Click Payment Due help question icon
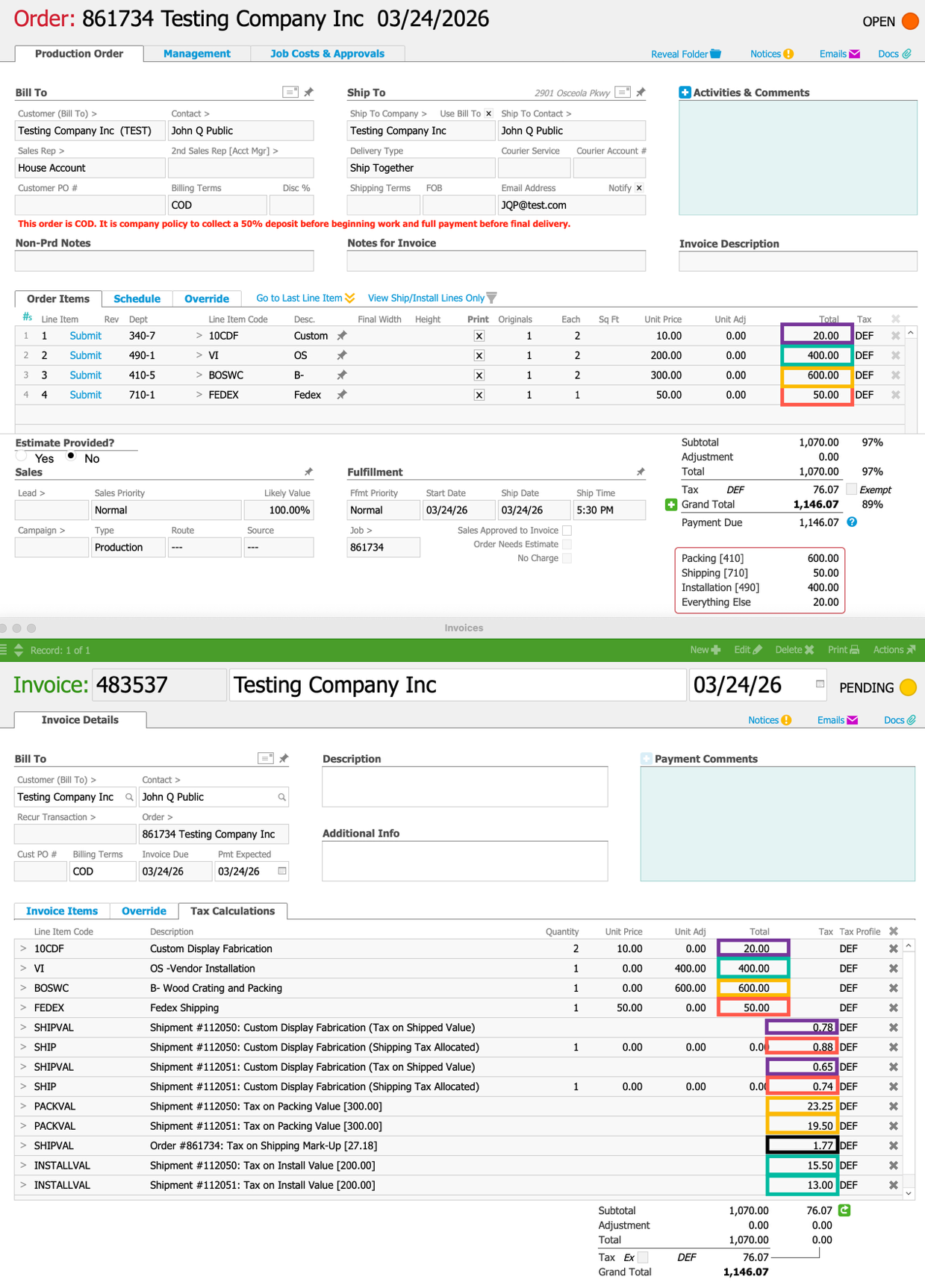The width and height of the screenshot is (925, 1288). pos(852,522)
